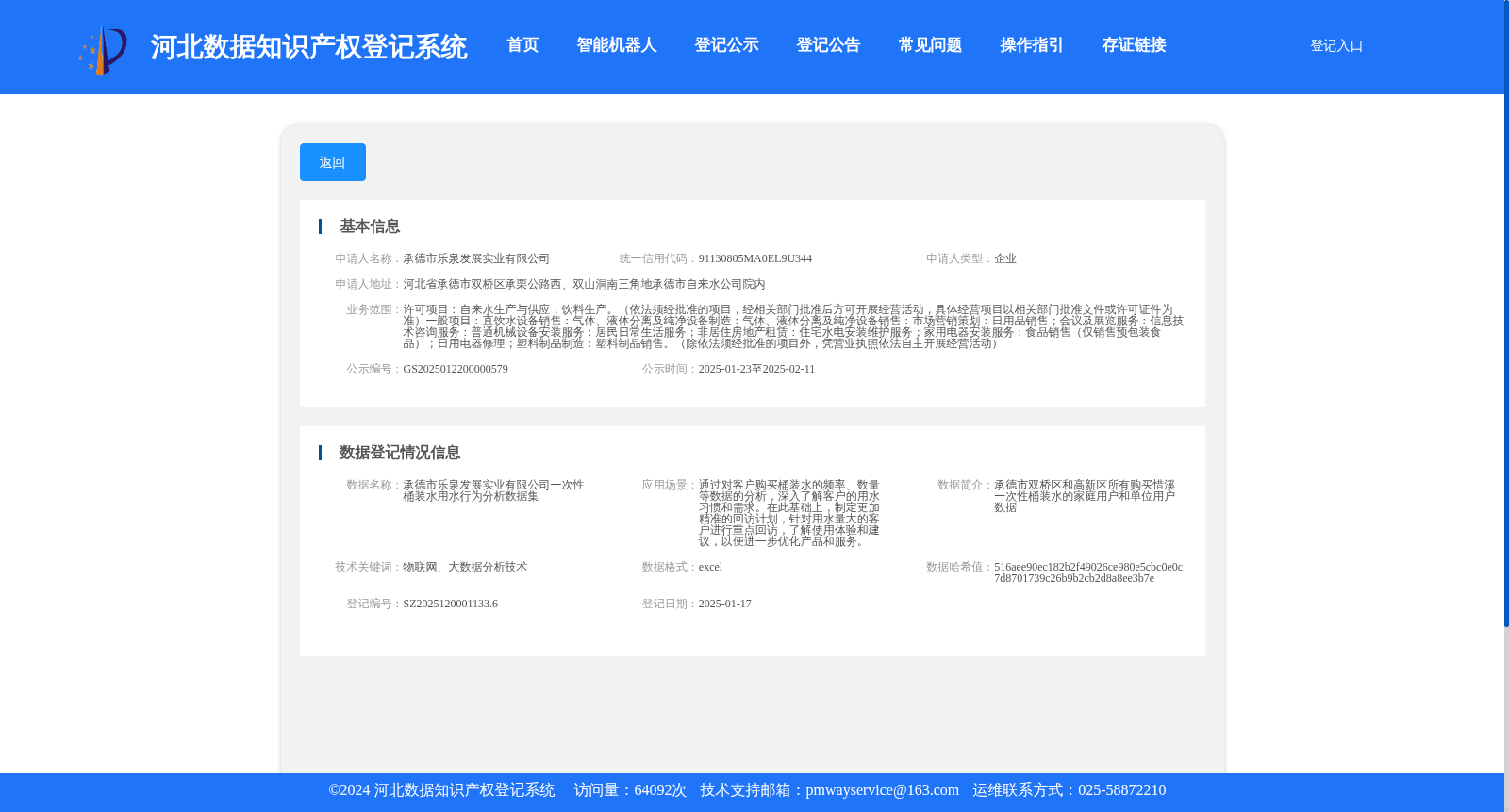The height and width of the screenshot is (812, 1509).
Task: Select applicant name 承德市乐泉发展实业有限公司
Action: 476,258
